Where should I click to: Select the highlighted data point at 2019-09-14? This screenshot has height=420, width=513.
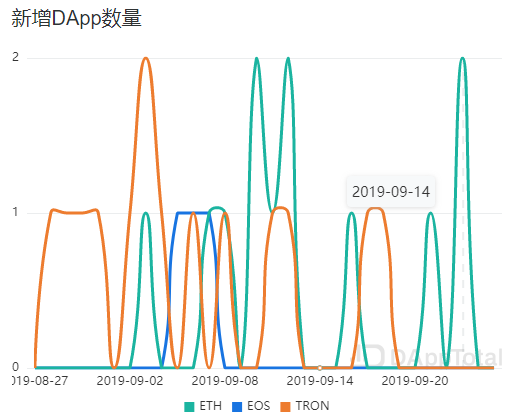point(320,368)
